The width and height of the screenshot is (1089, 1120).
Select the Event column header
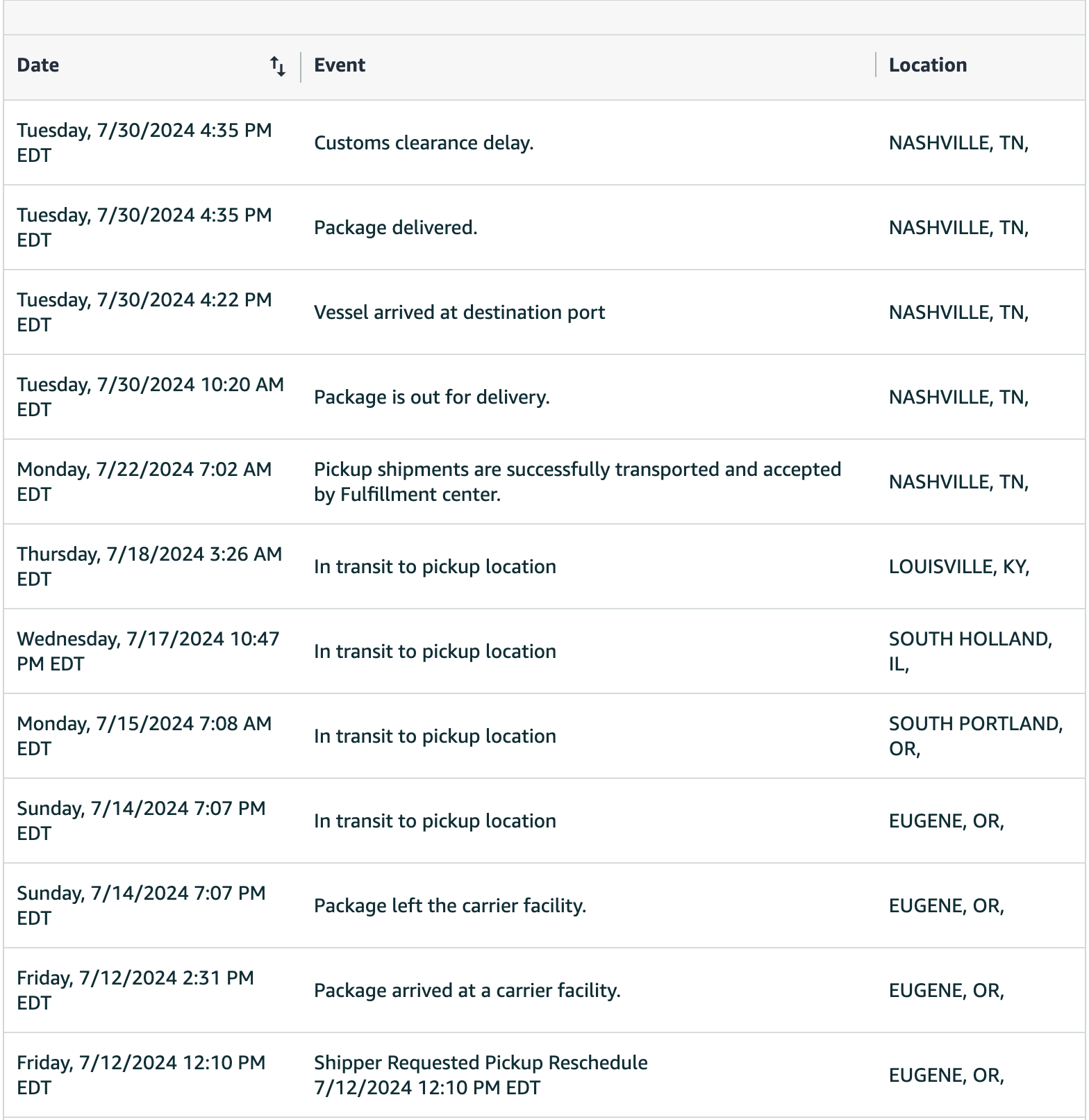[x=340, y=65]
